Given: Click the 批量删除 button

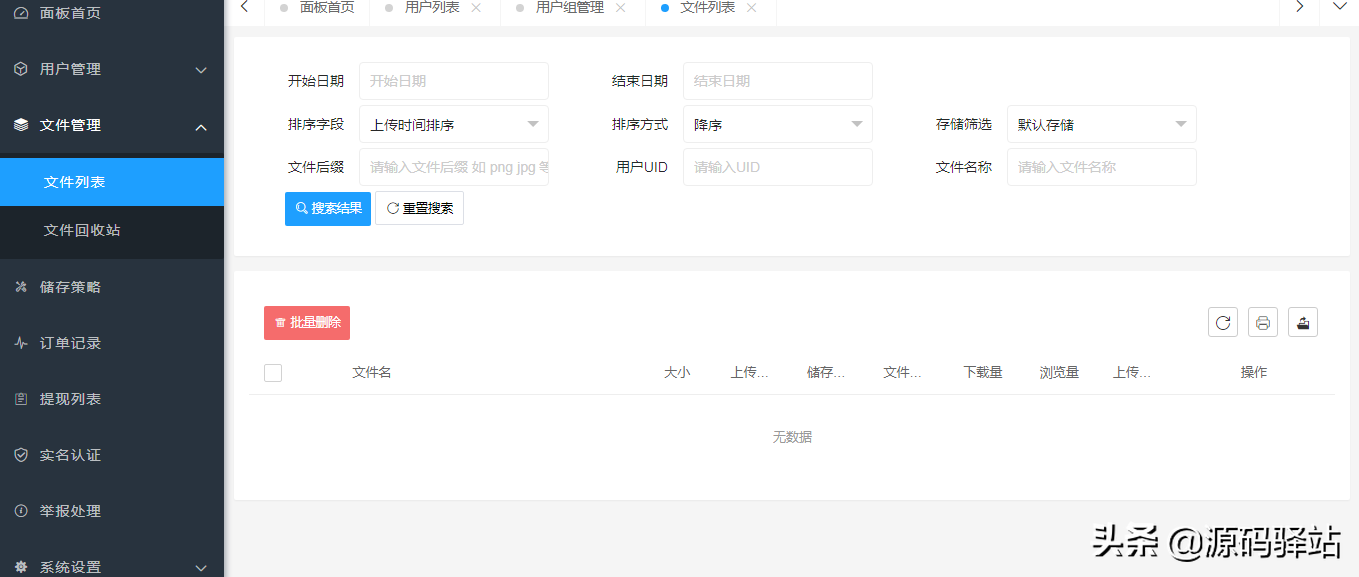Looking at the screenshot, I should pyautogui.click(x=307, y=323).
